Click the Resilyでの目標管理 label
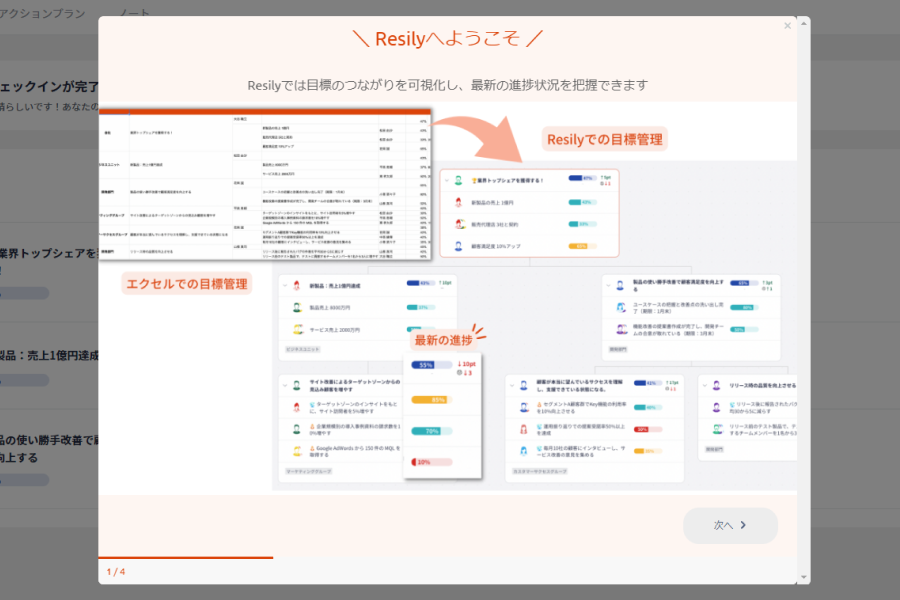900x600 pixels. click(x=604, y=139)
